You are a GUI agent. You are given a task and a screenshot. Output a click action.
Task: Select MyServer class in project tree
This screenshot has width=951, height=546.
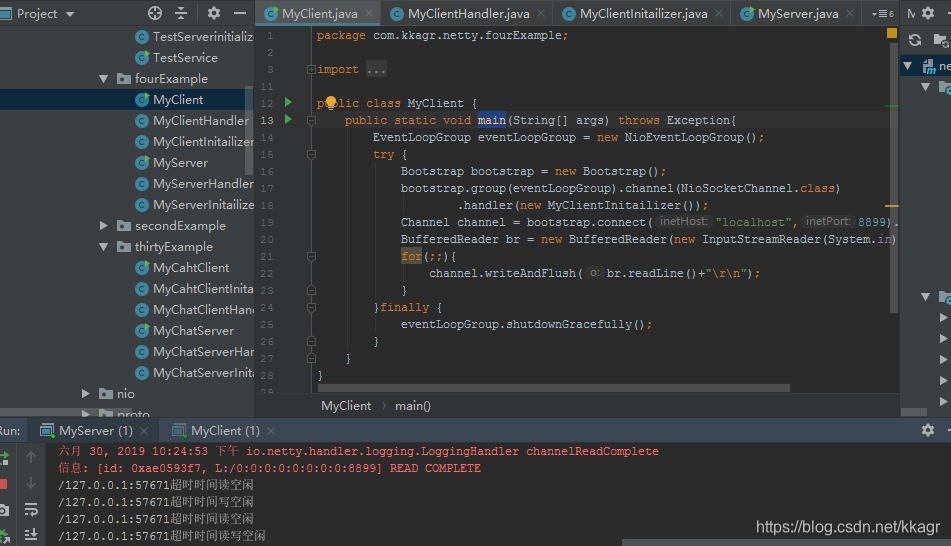(x=172, y=163)
